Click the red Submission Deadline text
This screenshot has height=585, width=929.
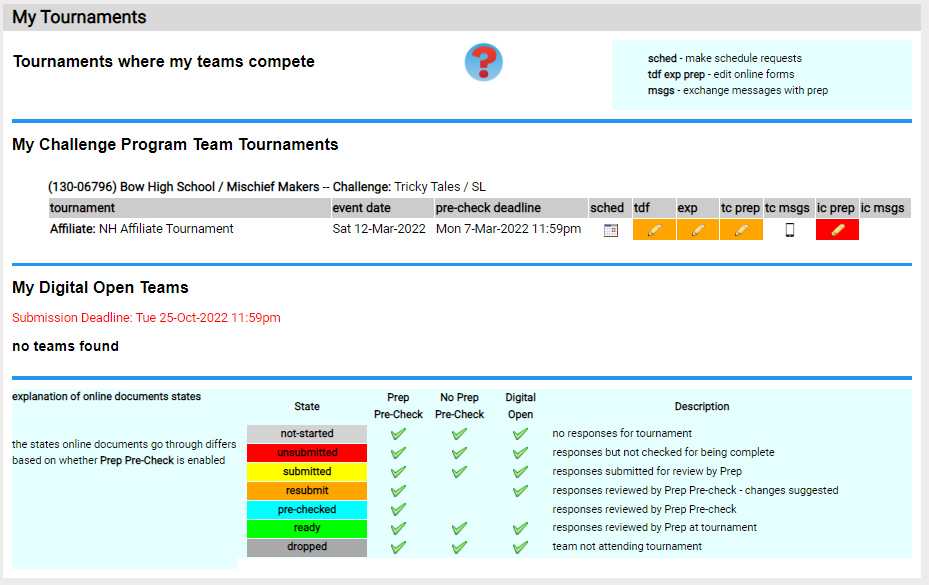146,318
